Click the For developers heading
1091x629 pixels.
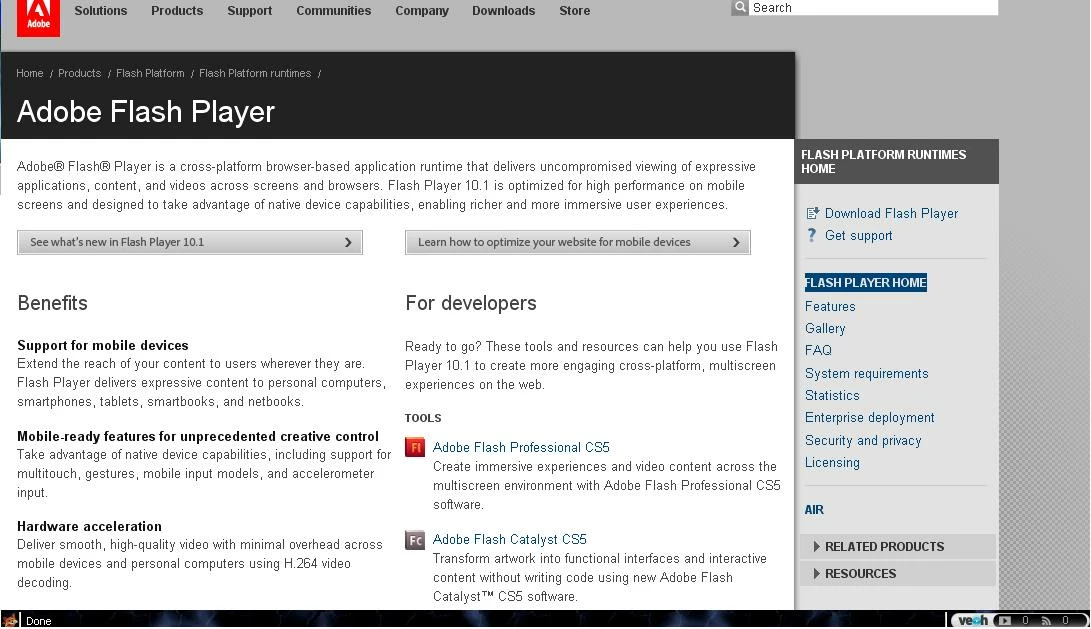click(471, 303)
